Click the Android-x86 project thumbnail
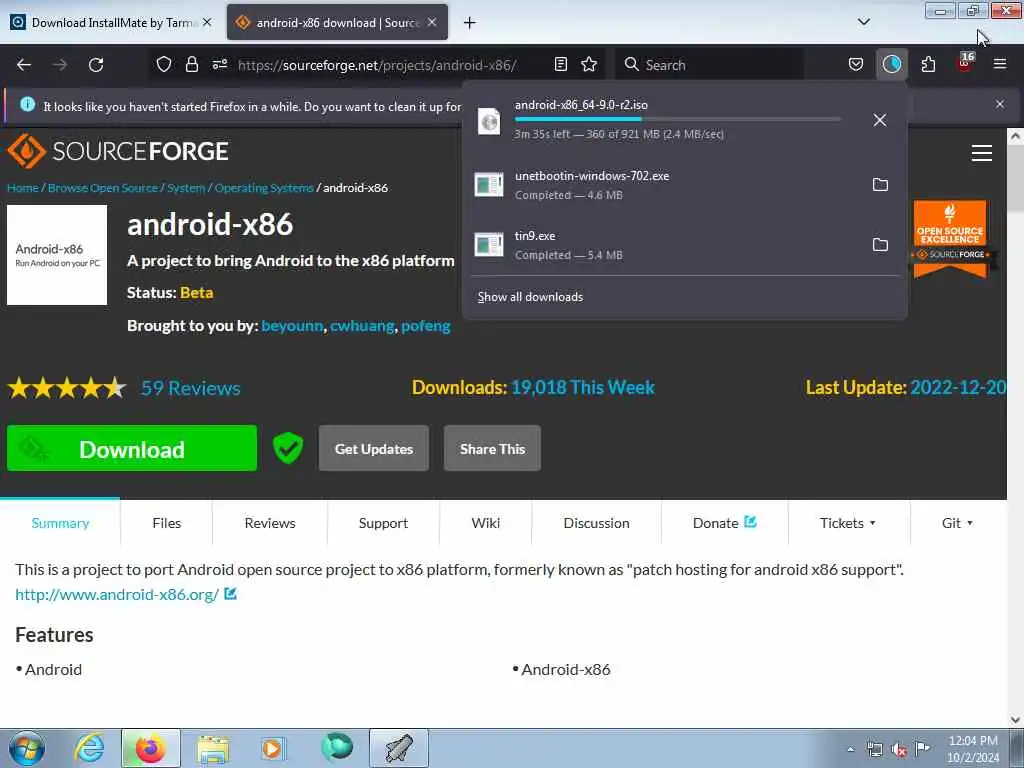 [x=57, y=255]
